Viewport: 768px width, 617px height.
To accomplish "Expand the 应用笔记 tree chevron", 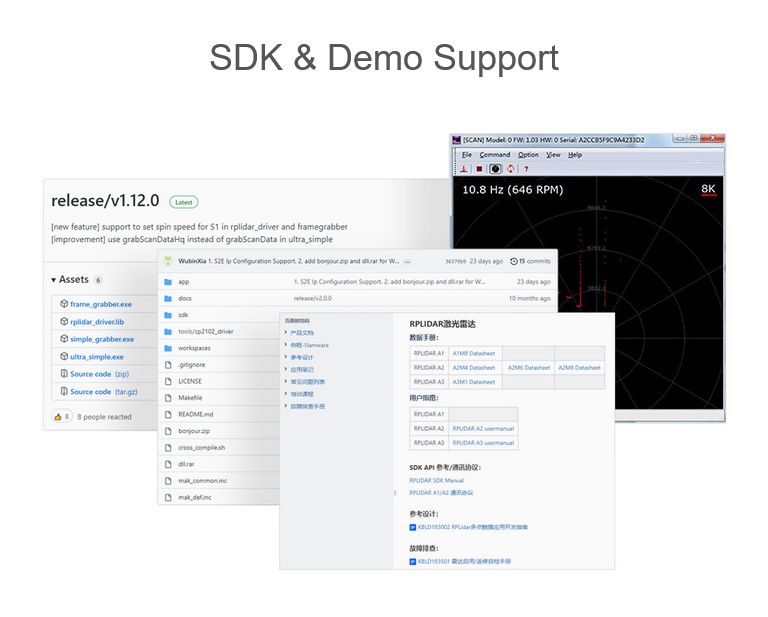I will pyautogui.click(x=286, y=369).
